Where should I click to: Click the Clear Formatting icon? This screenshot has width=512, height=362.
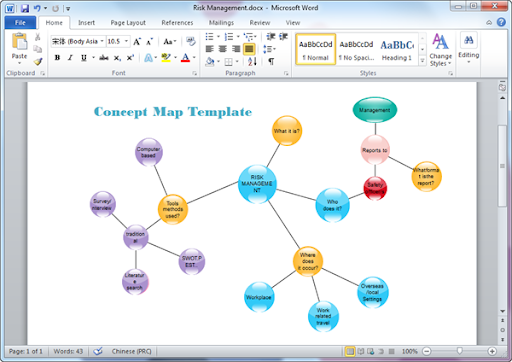click(191, 41)
